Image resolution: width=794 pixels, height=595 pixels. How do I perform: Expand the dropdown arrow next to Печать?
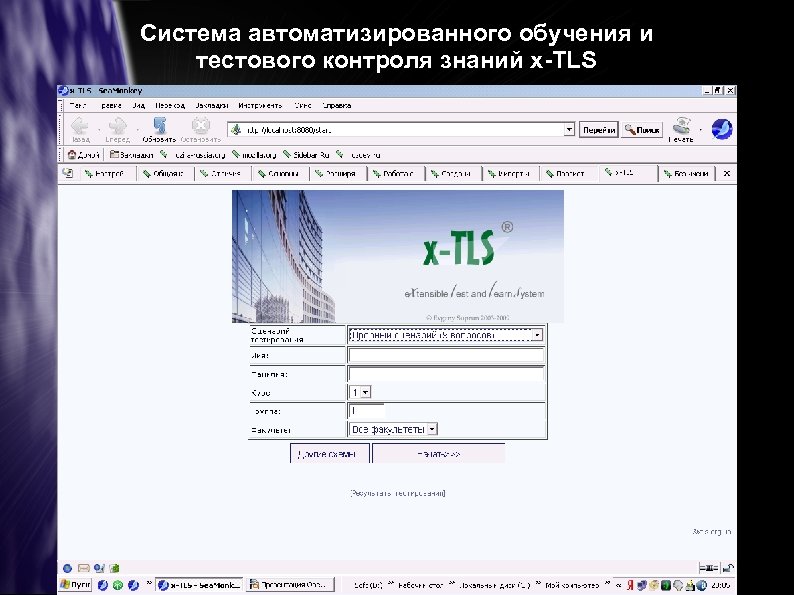tap(701, 130)
